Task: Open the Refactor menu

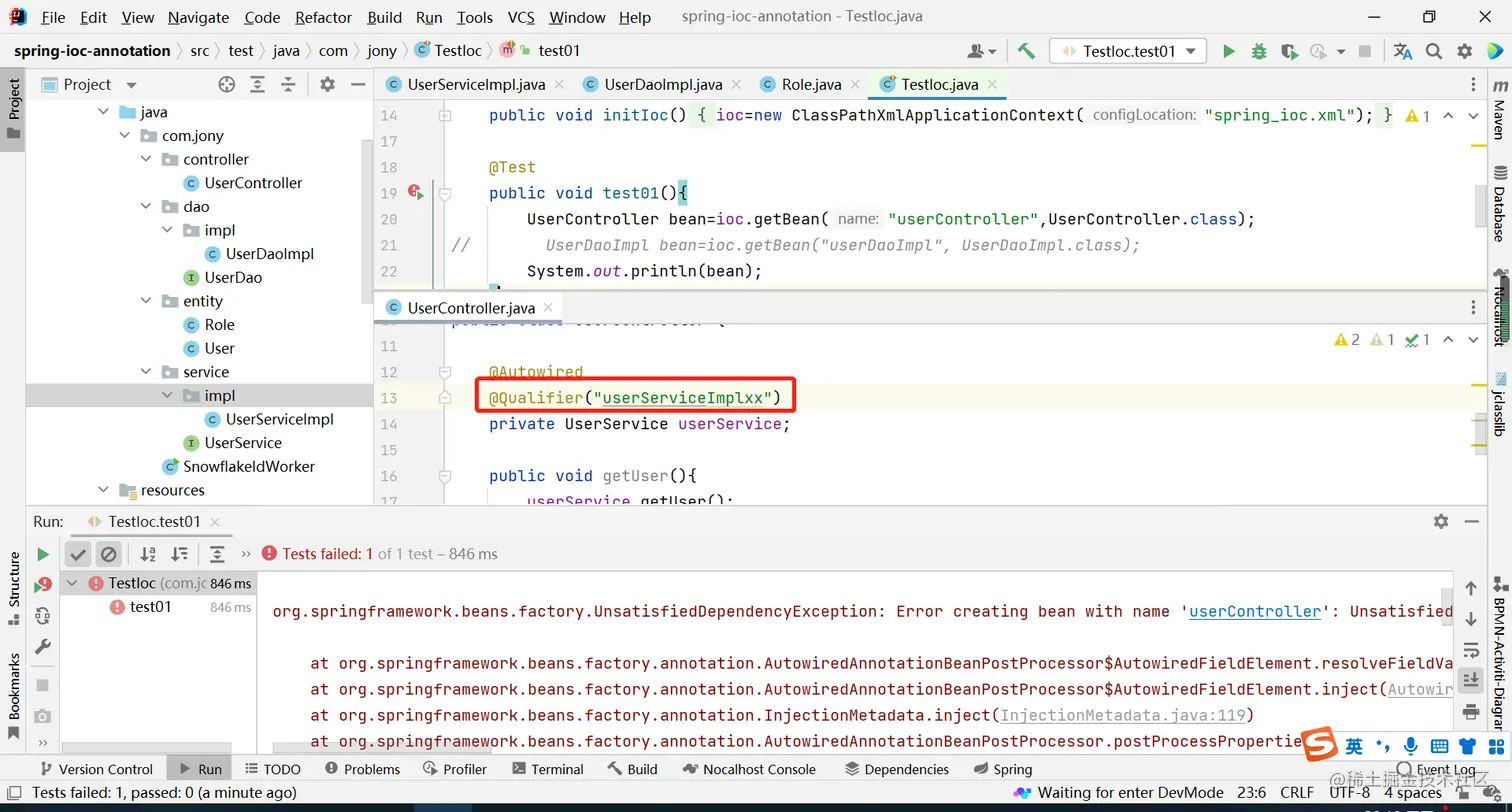Action: click(324, 17)
